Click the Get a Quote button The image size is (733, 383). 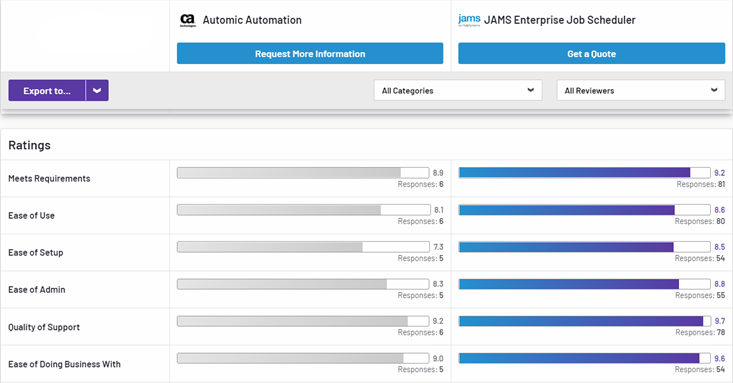coord(591,53)
